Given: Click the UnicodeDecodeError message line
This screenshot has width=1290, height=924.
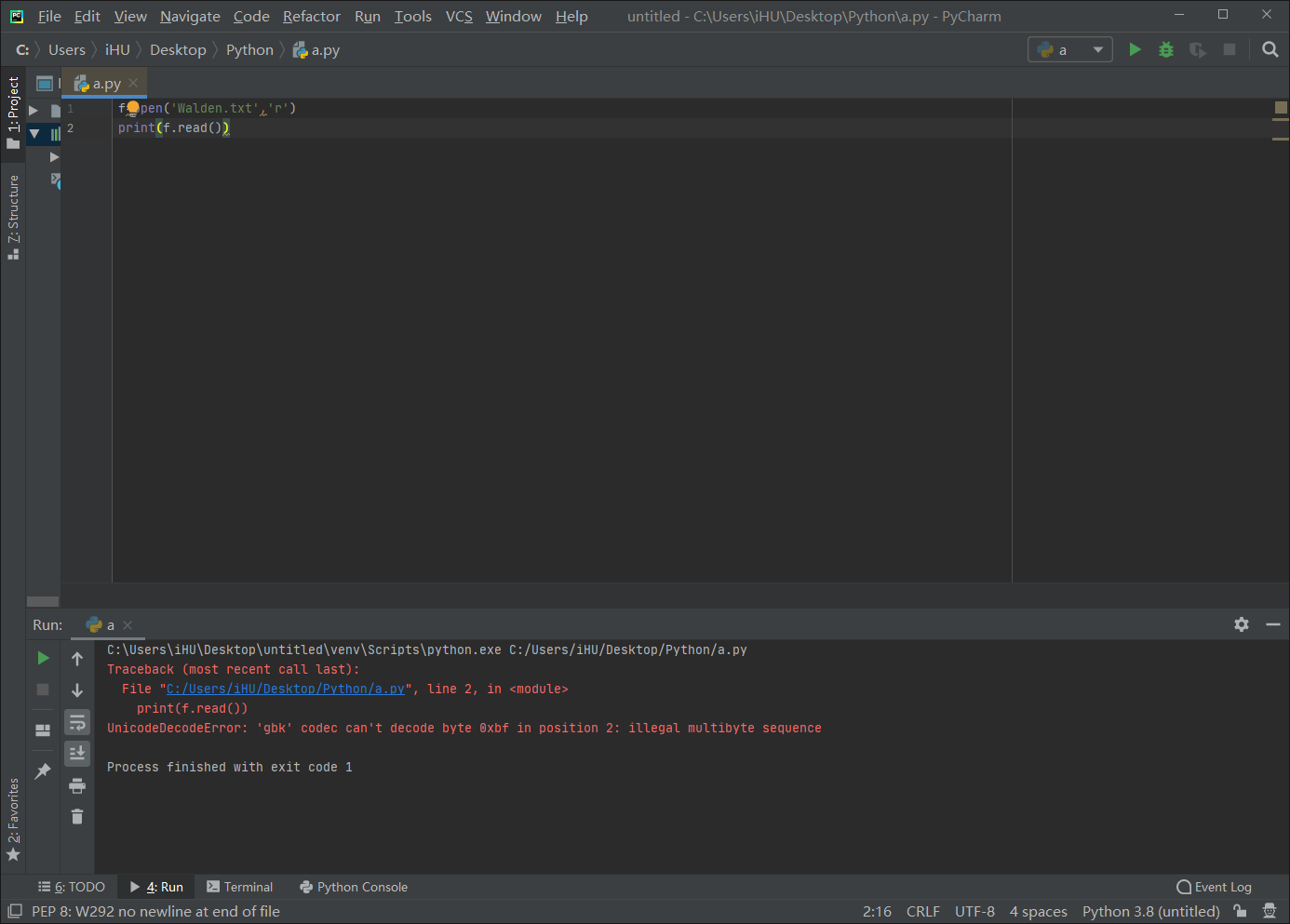Looking at the screenshot, I should tap(464, 729).
